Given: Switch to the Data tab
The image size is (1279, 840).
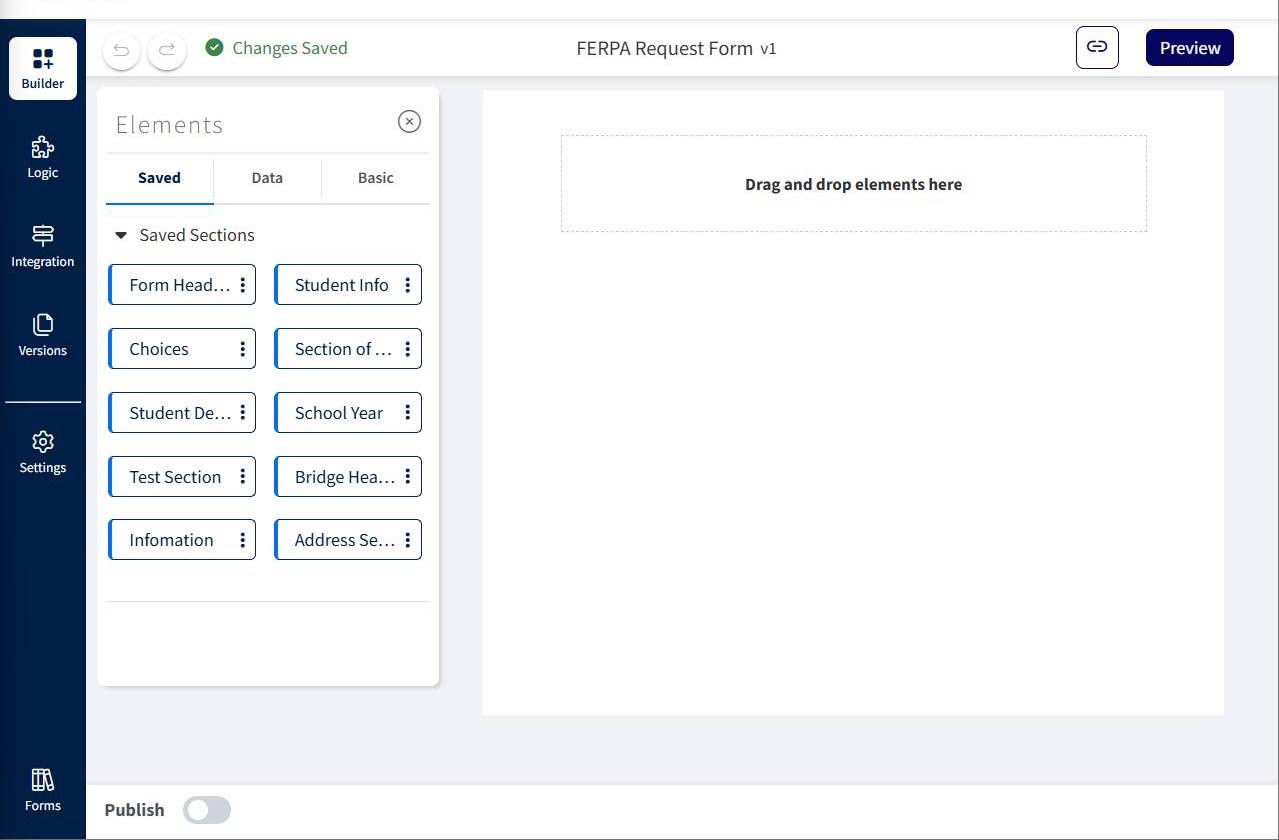Looking at the screenshot, I should (267, 178).
